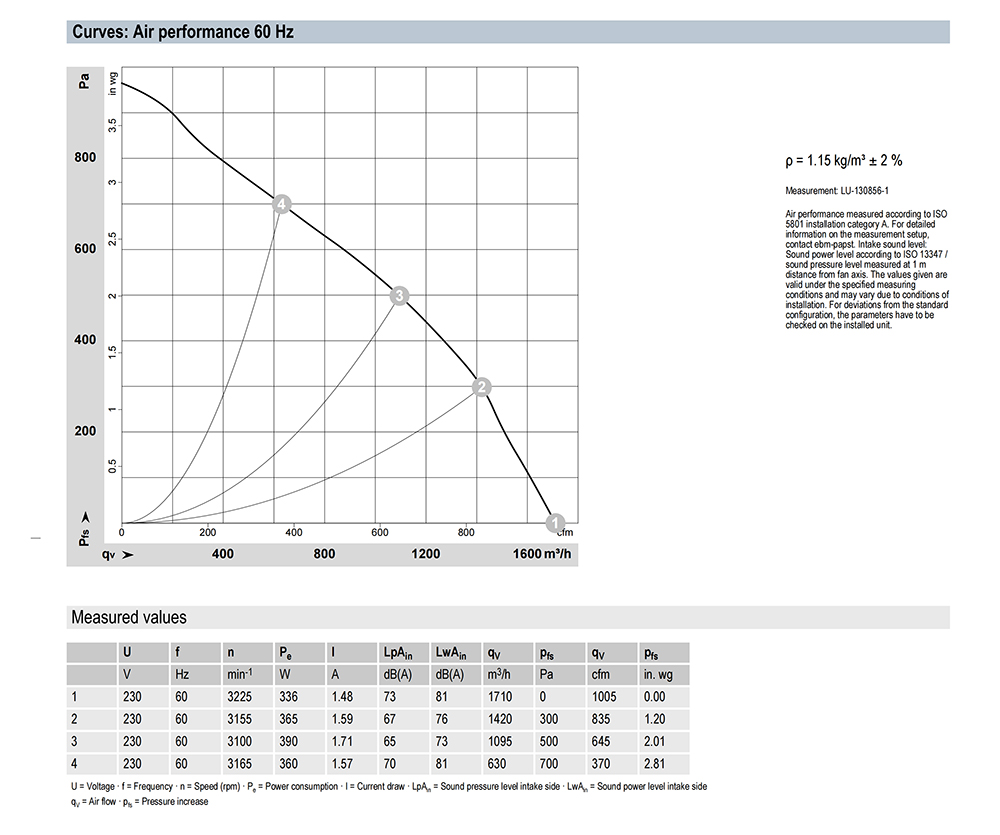Select operating point marker 2 on the curve
The width and height of the screenshot is (1000, 835).
click(x=481, y=387)
